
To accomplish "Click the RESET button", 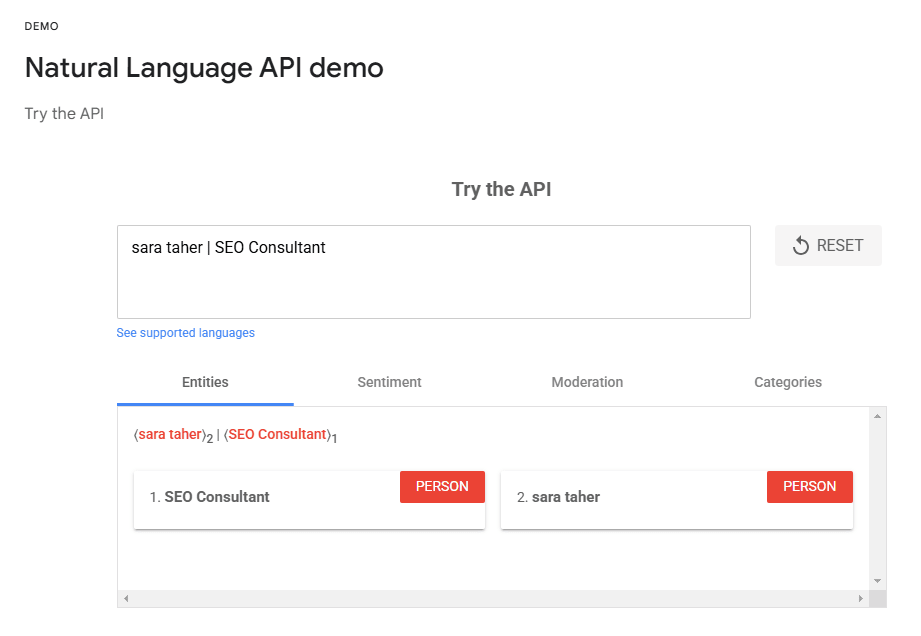I will (828, 245).
